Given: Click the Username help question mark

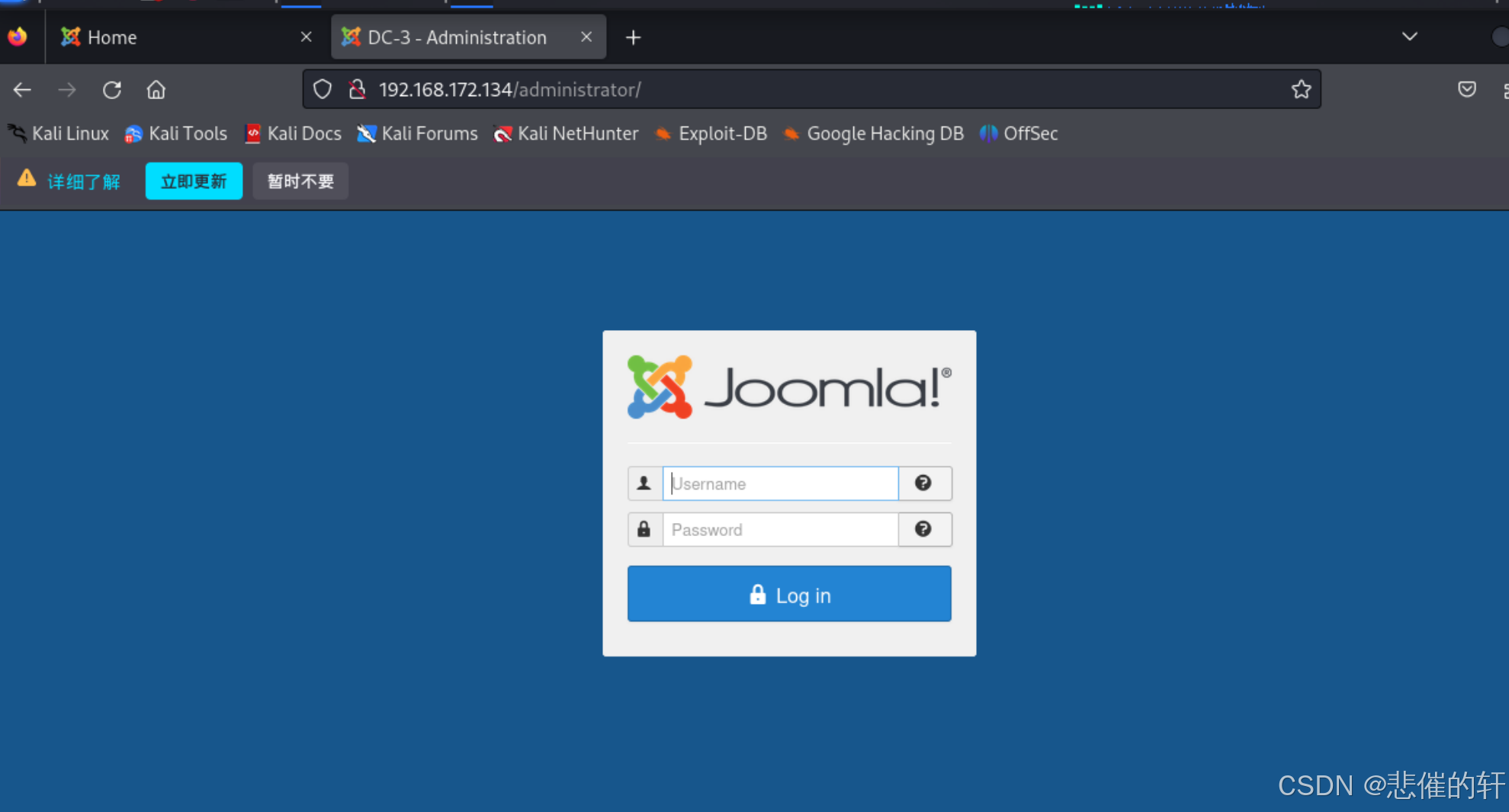Looking at the screenshot, I should pyautogui.click(x=923, y=483).
